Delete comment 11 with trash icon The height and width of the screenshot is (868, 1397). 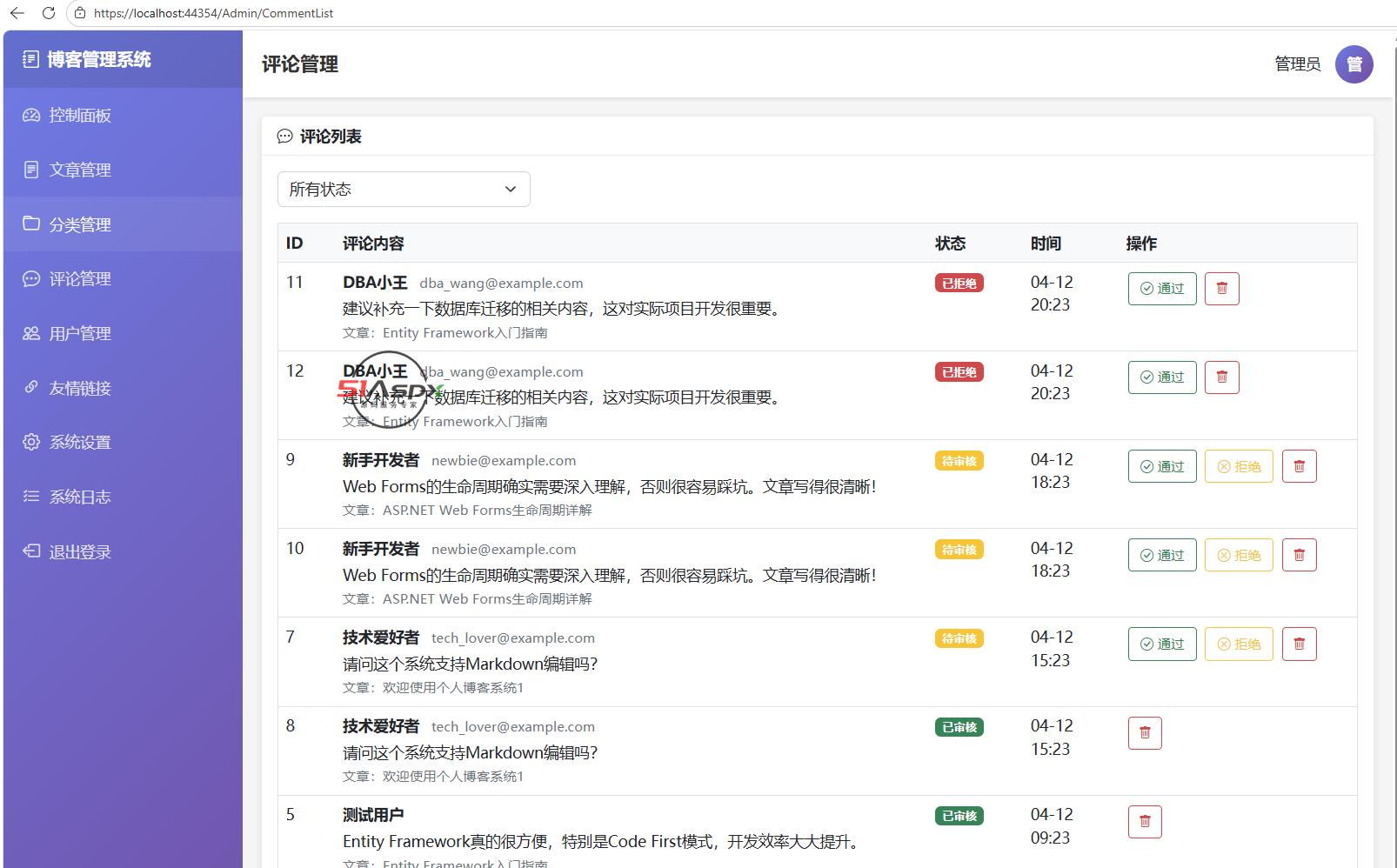tap(1221, 289)
